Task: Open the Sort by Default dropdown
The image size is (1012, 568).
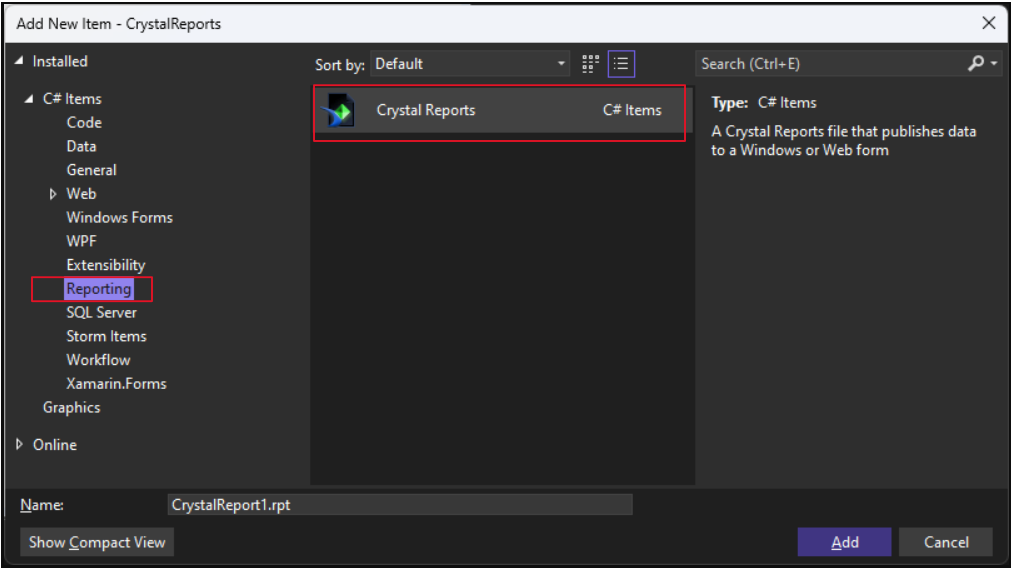Action: [470, 64]
